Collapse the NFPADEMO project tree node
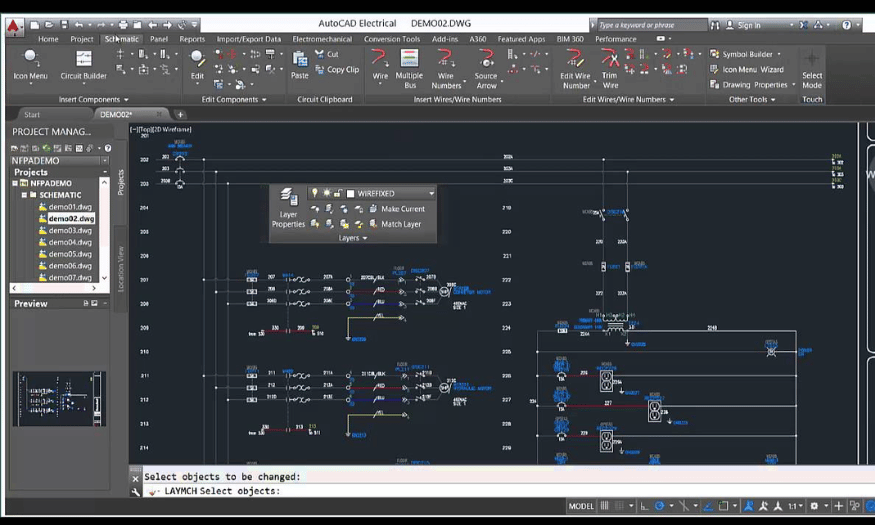Viewport: 875px width, 525px height. click(x=15, y=183)
